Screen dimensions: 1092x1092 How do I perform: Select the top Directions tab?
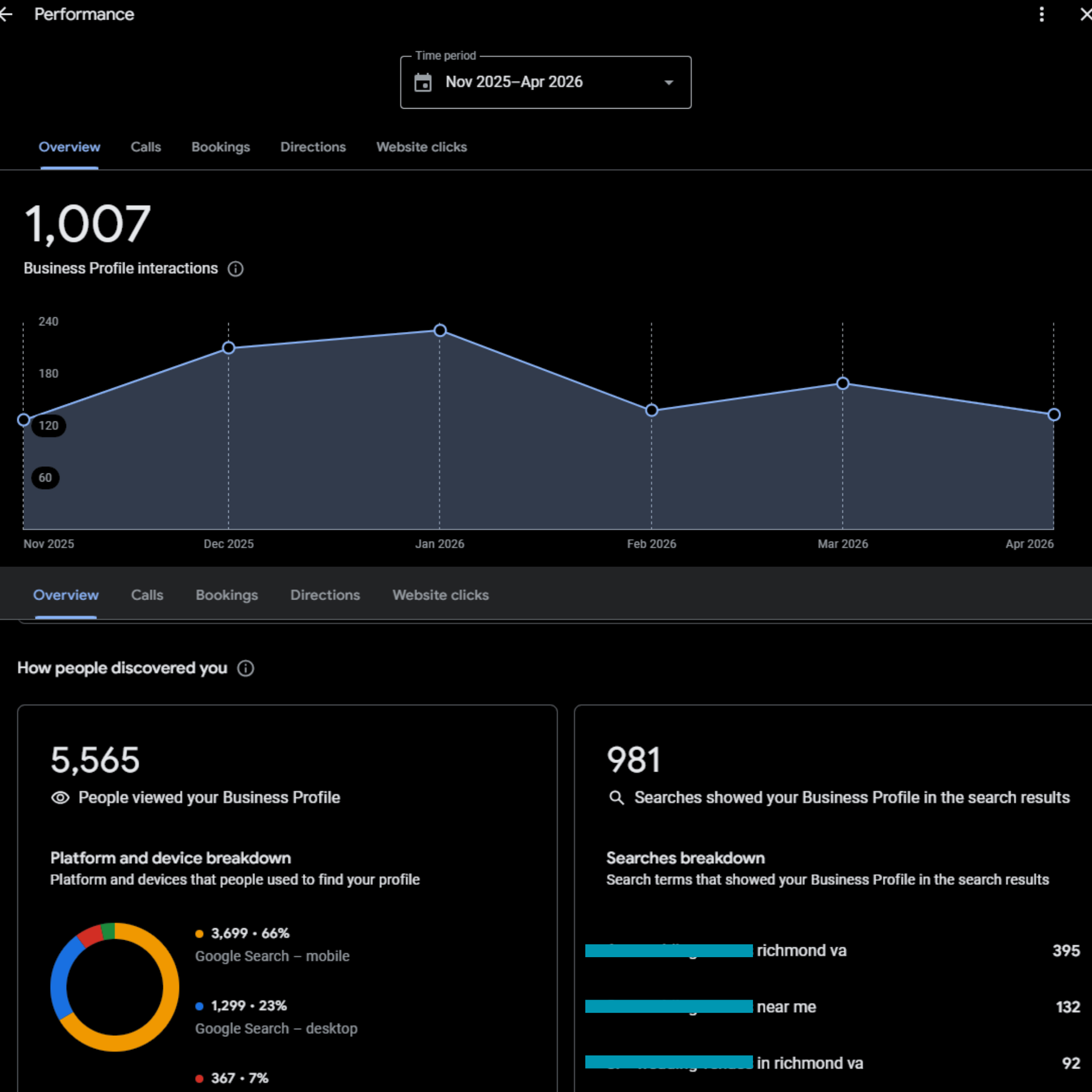(x=313, y=147)
